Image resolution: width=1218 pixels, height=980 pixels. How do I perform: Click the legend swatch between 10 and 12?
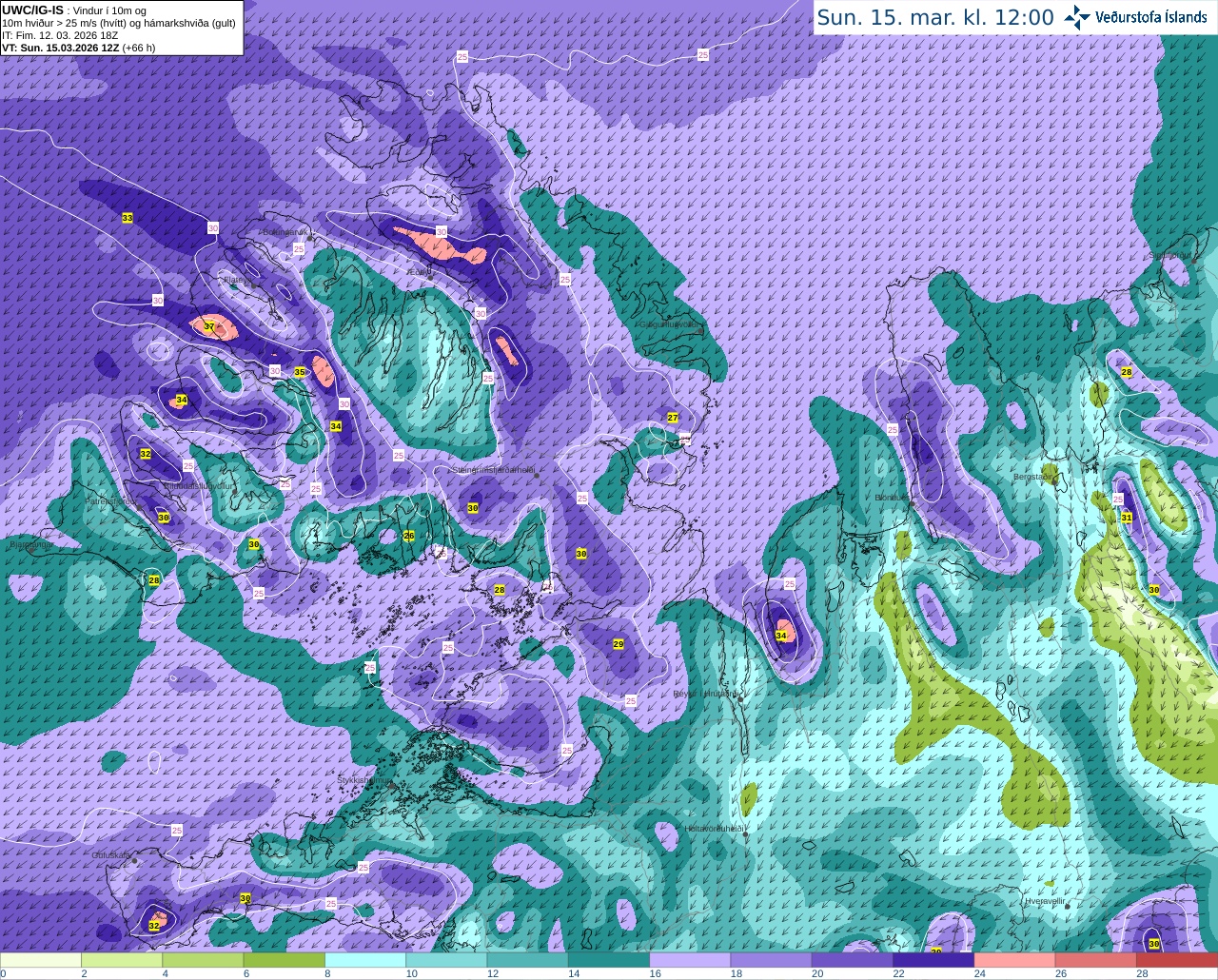click(x=446, y=960)
